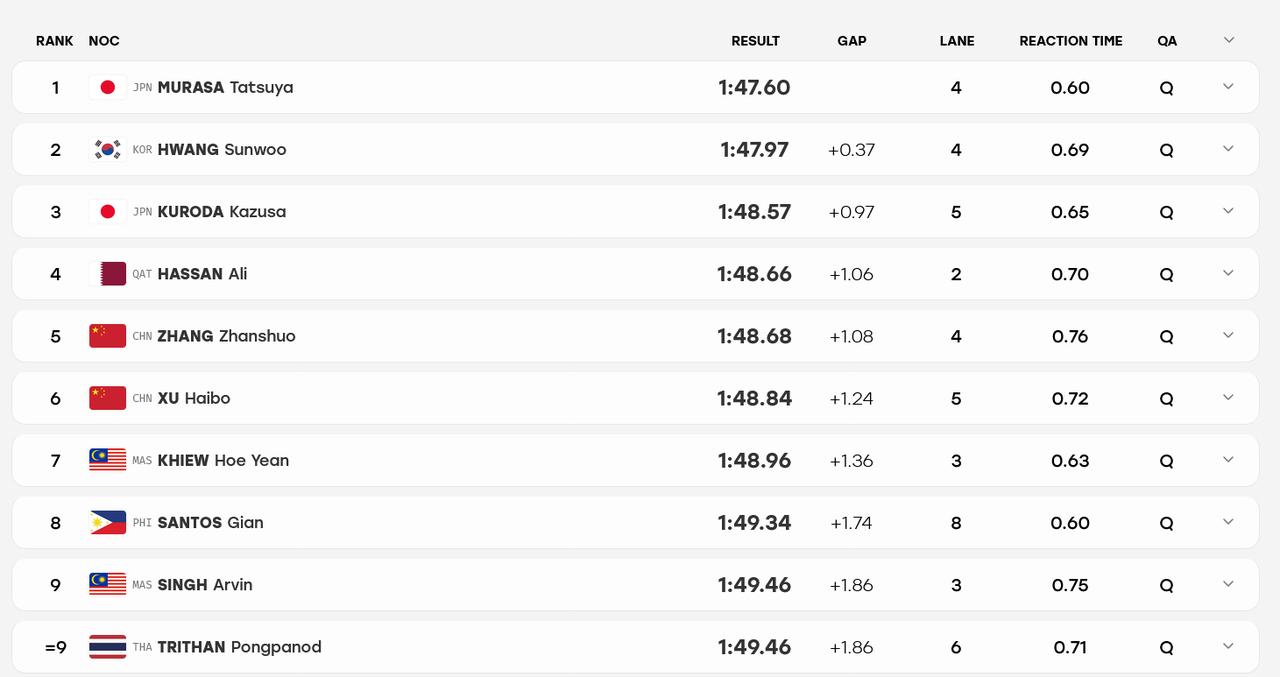Click the 1:48.66 result for HASSAN Ali

click(x=754, y=274)
